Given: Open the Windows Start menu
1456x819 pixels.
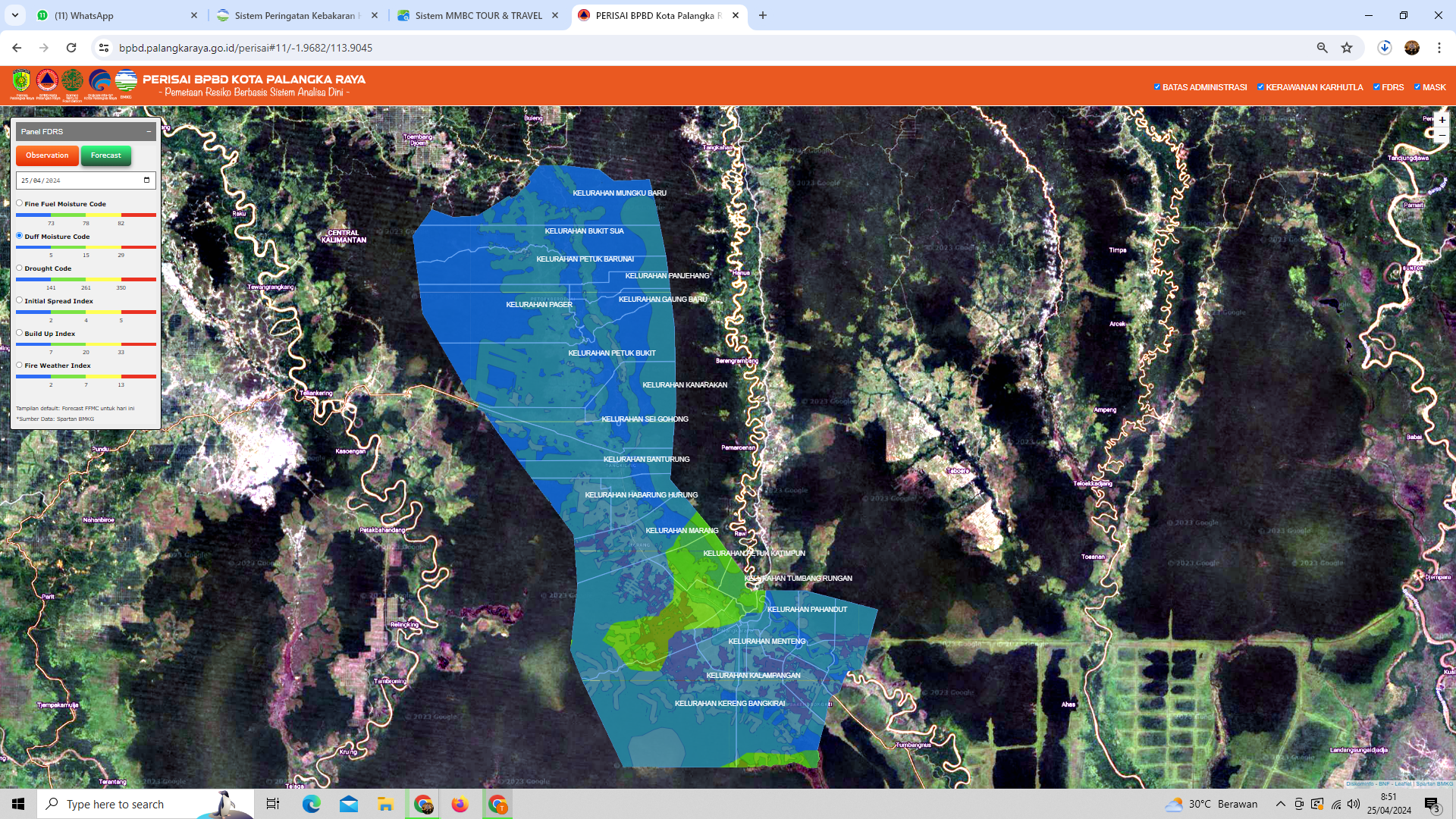Looking at the screenshot, I should [x=18, y=804].
